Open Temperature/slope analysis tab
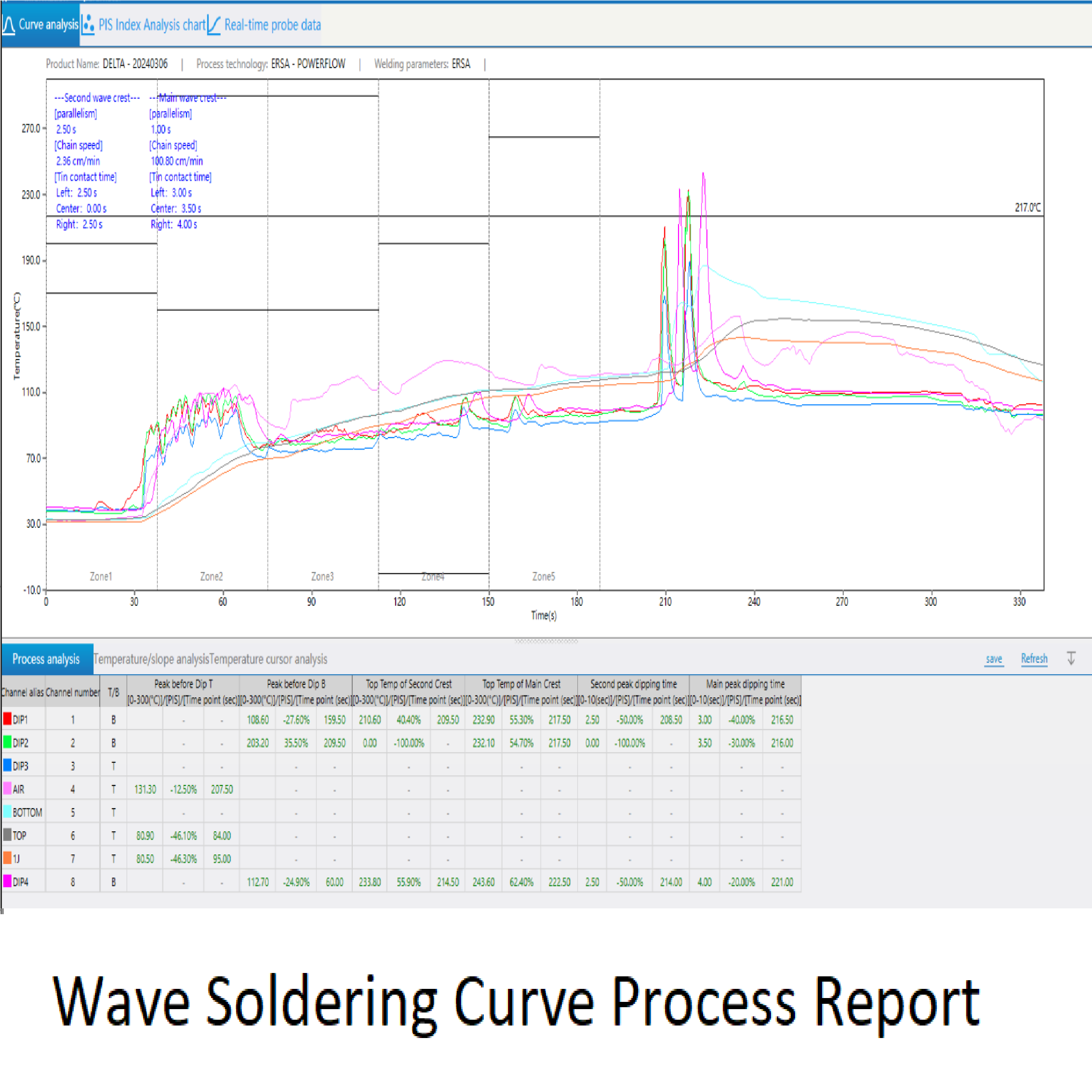 [151, 659]
